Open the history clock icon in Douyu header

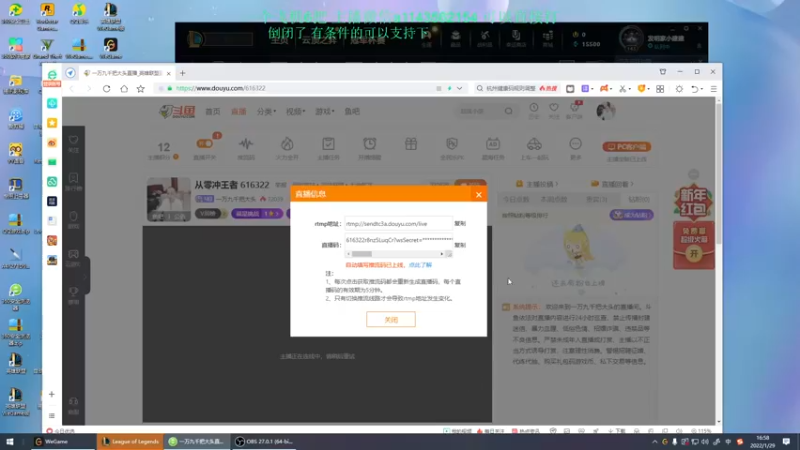pos(534,108)
